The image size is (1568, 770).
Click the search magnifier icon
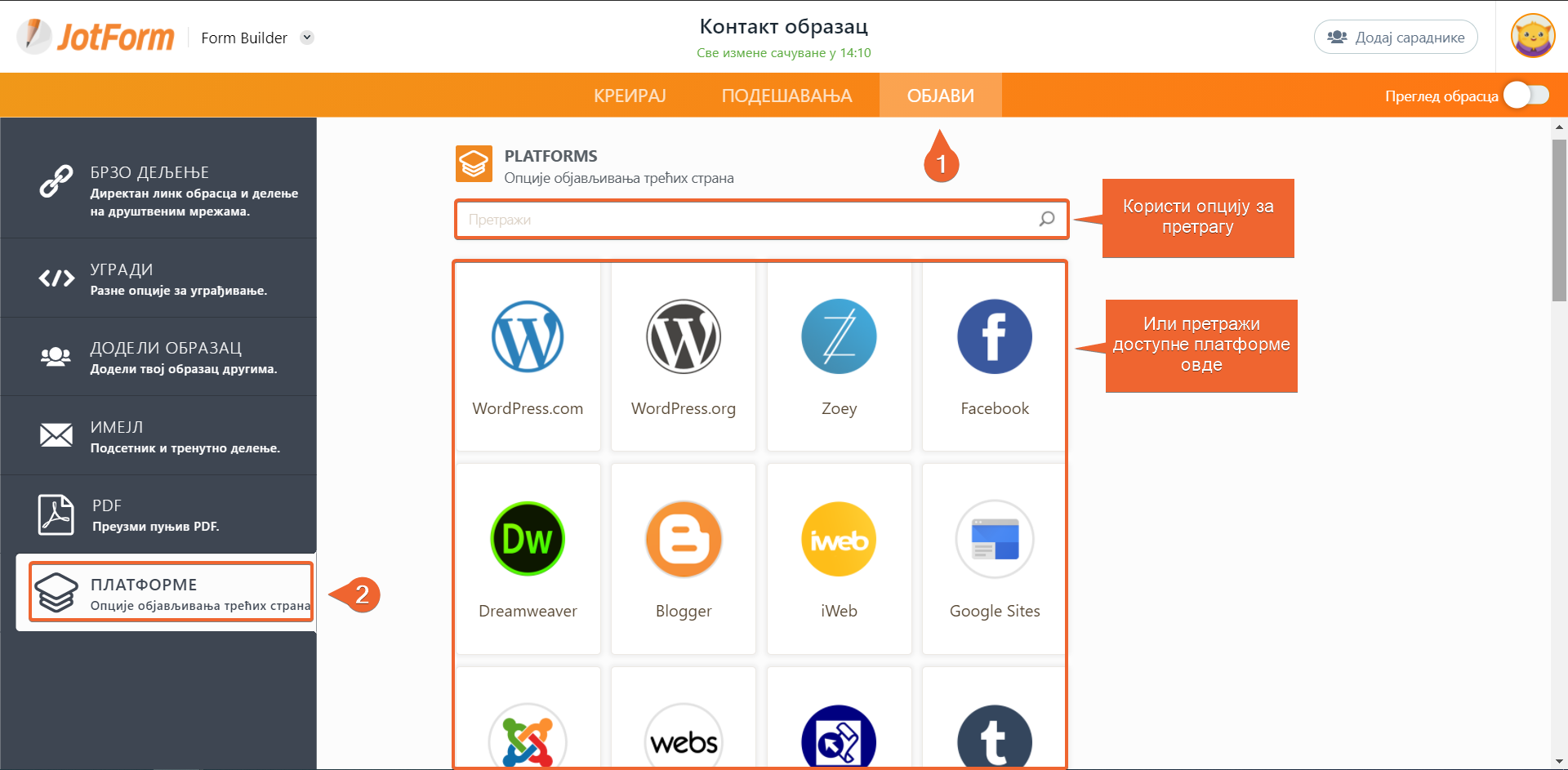pos(1047,219)
